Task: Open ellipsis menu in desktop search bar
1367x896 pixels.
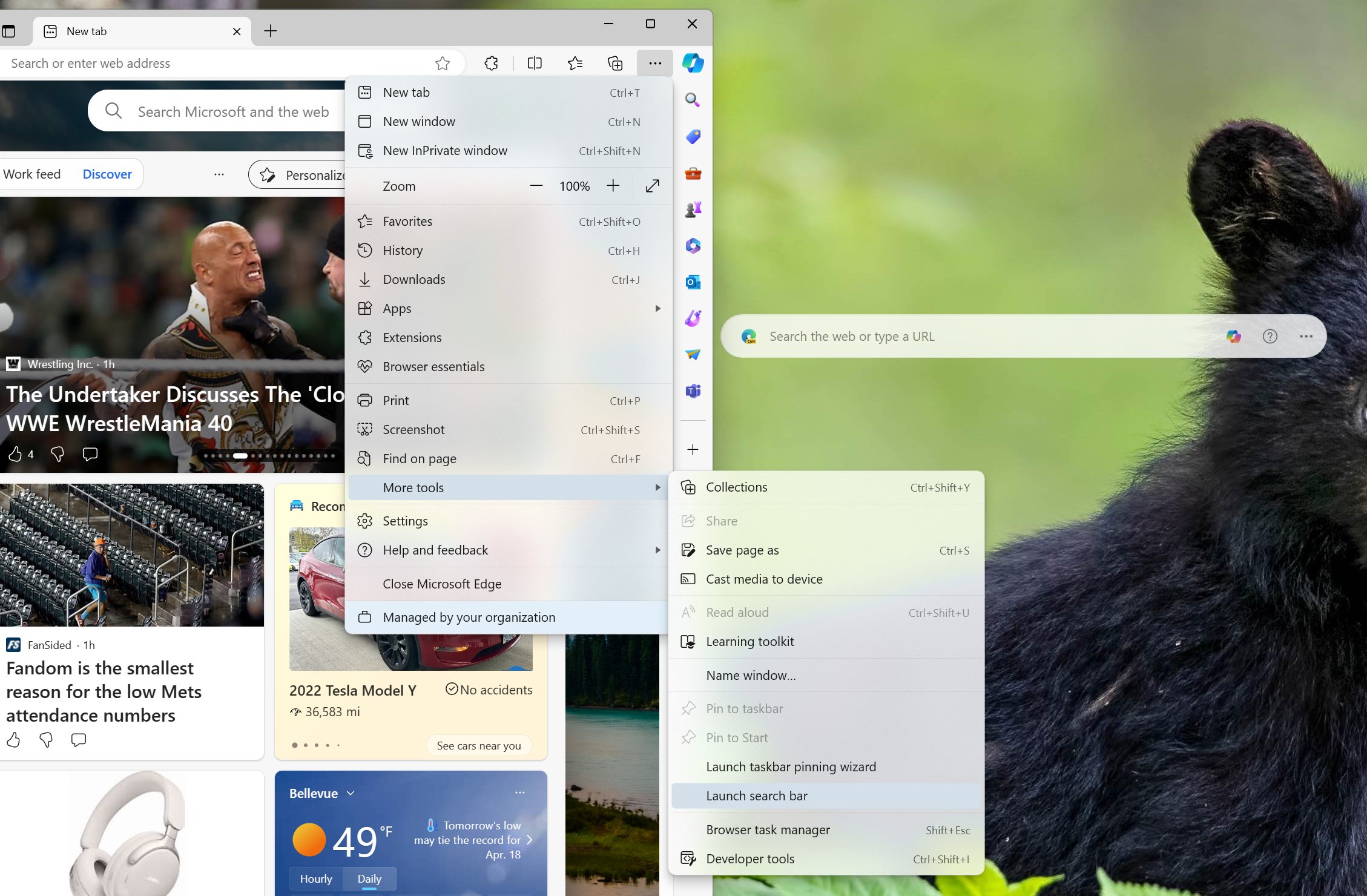Action: coord(1306,336)
